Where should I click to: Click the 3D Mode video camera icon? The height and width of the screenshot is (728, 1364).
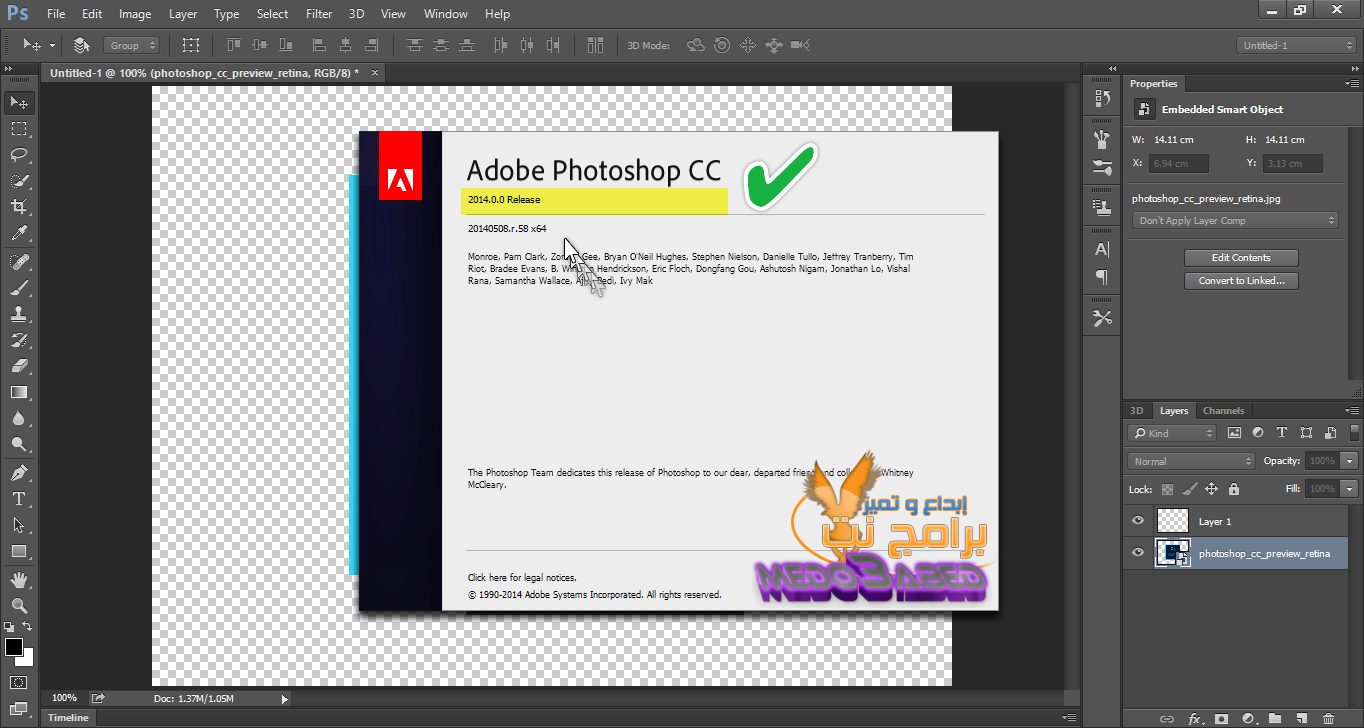pos(799,45)
